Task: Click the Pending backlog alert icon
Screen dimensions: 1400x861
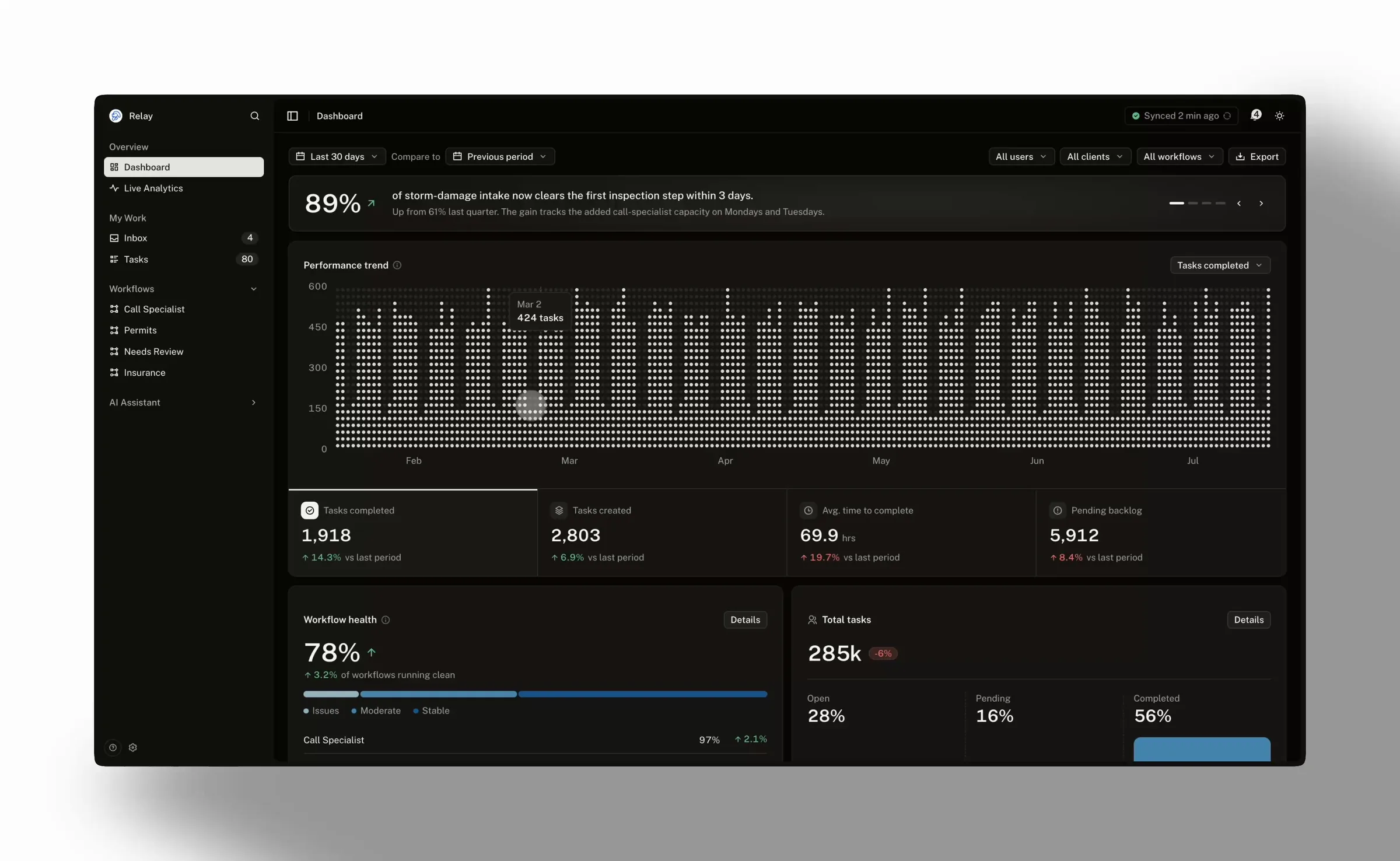Action: click(1058, 510)
